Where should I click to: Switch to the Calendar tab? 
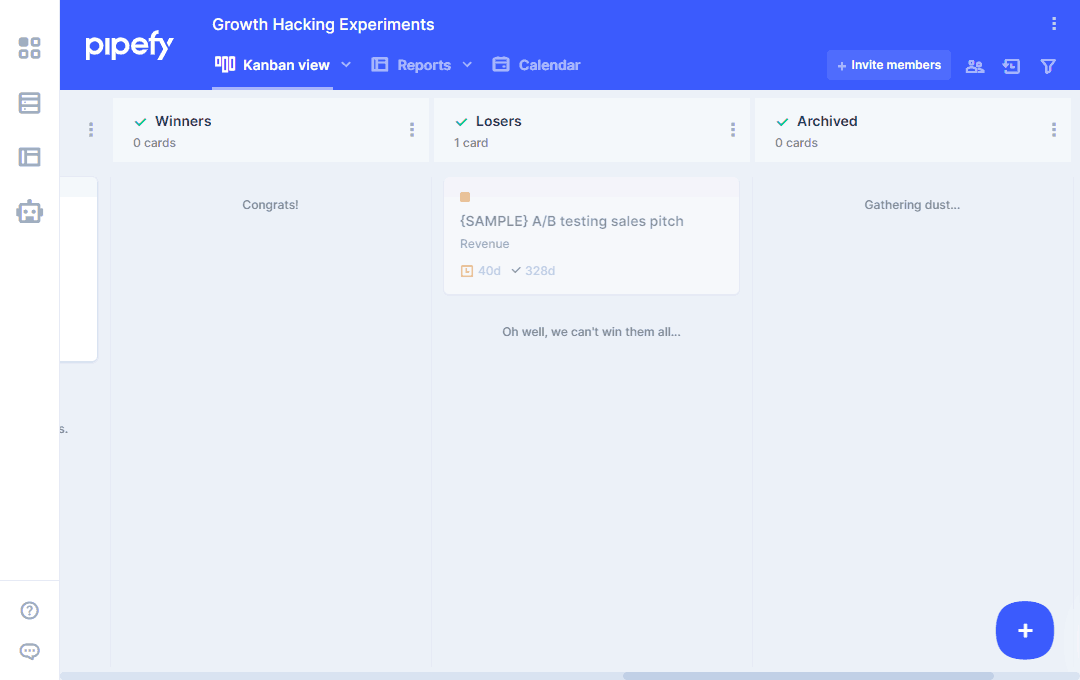click(x=537, y=65)
